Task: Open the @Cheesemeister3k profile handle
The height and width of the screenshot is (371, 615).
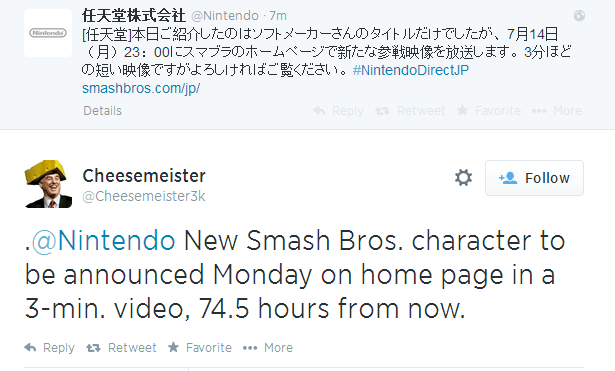Action: pyautogui.click(x=144, y=196)
